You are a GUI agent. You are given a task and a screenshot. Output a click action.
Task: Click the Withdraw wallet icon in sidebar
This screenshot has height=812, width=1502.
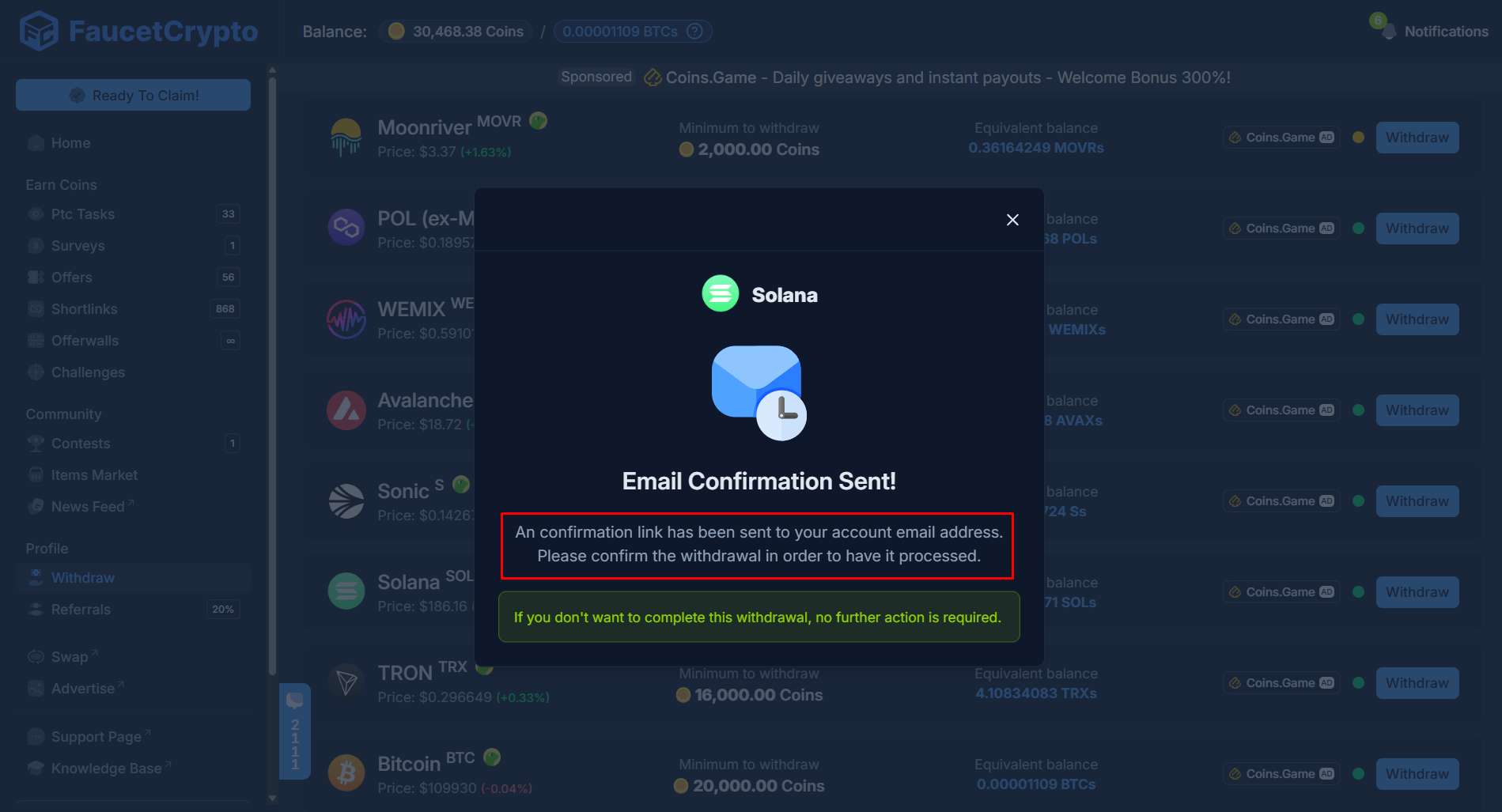click(36, 577)
